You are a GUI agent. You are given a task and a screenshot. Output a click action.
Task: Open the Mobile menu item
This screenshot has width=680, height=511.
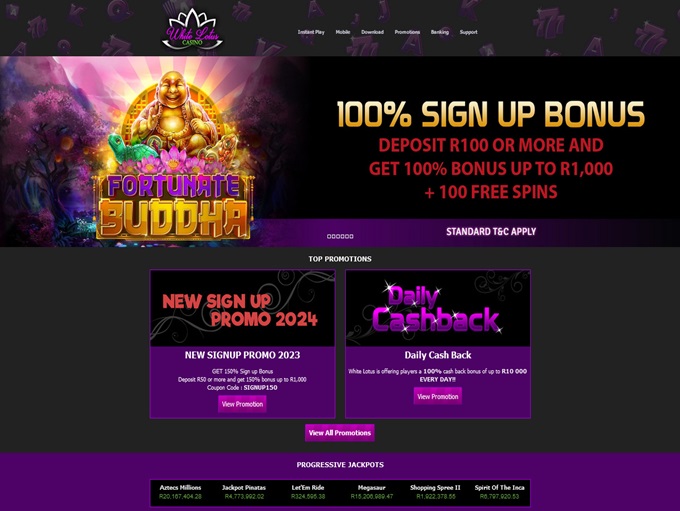(343, 32)
